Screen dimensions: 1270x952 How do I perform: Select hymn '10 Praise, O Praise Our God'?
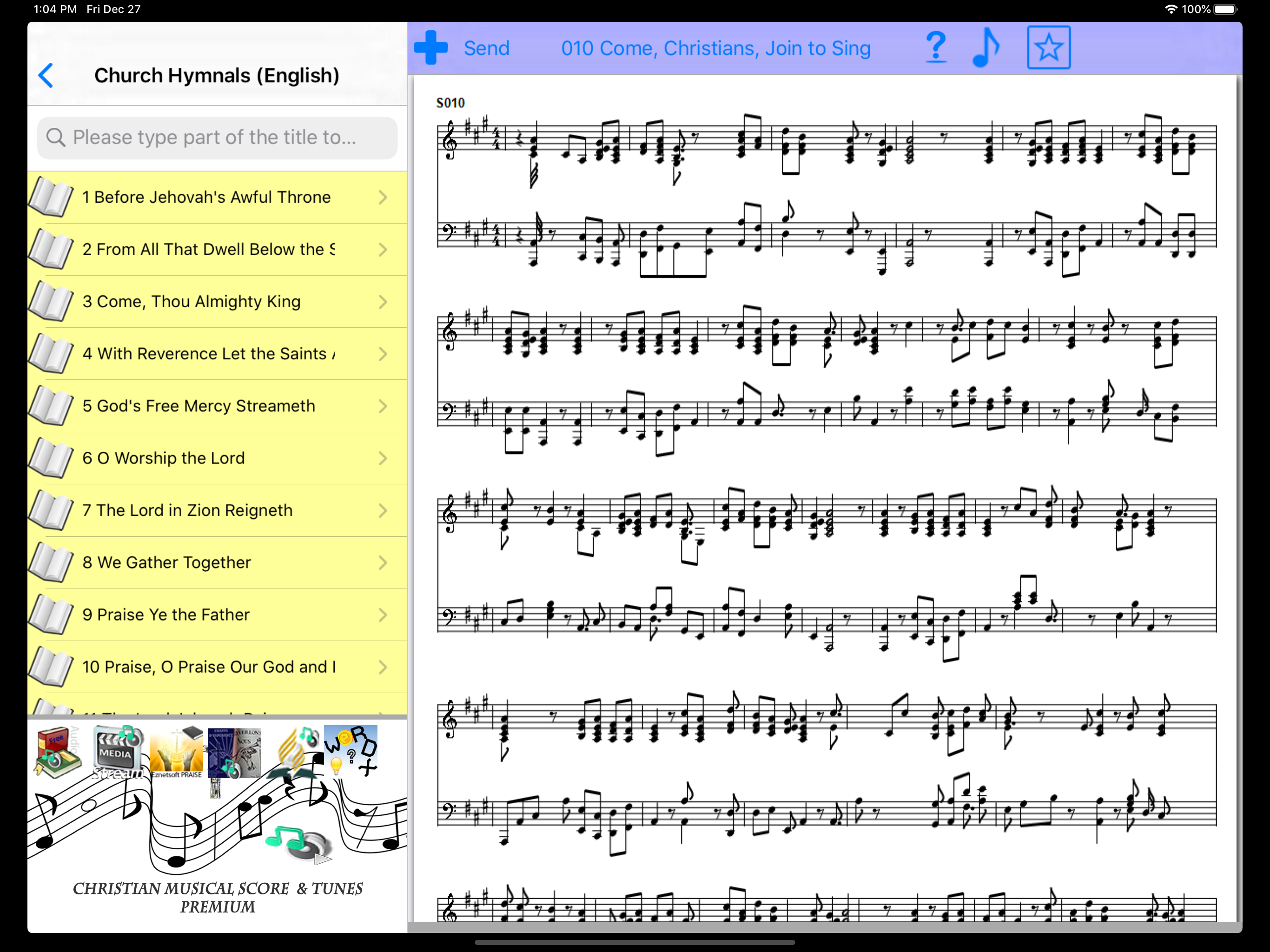pyautogui.click(x=218, y=667)
